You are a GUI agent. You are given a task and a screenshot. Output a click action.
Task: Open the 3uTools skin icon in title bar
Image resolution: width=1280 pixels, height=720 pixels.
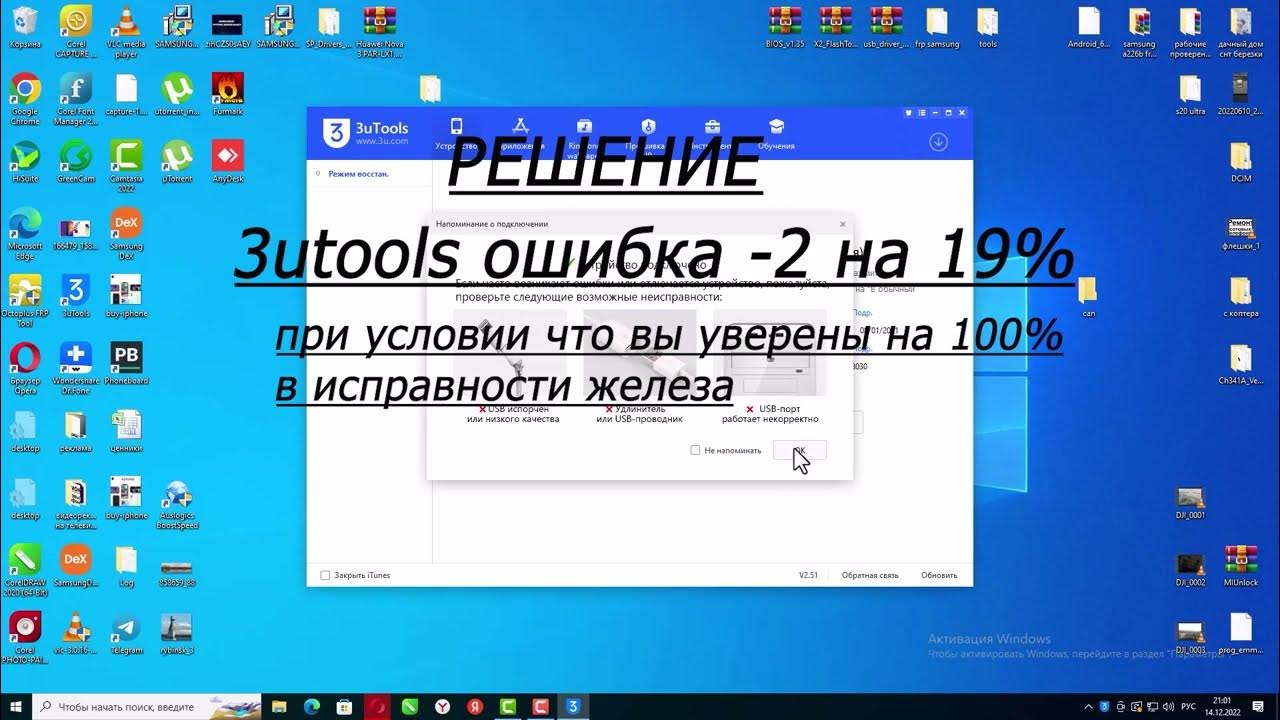[908, 112]
